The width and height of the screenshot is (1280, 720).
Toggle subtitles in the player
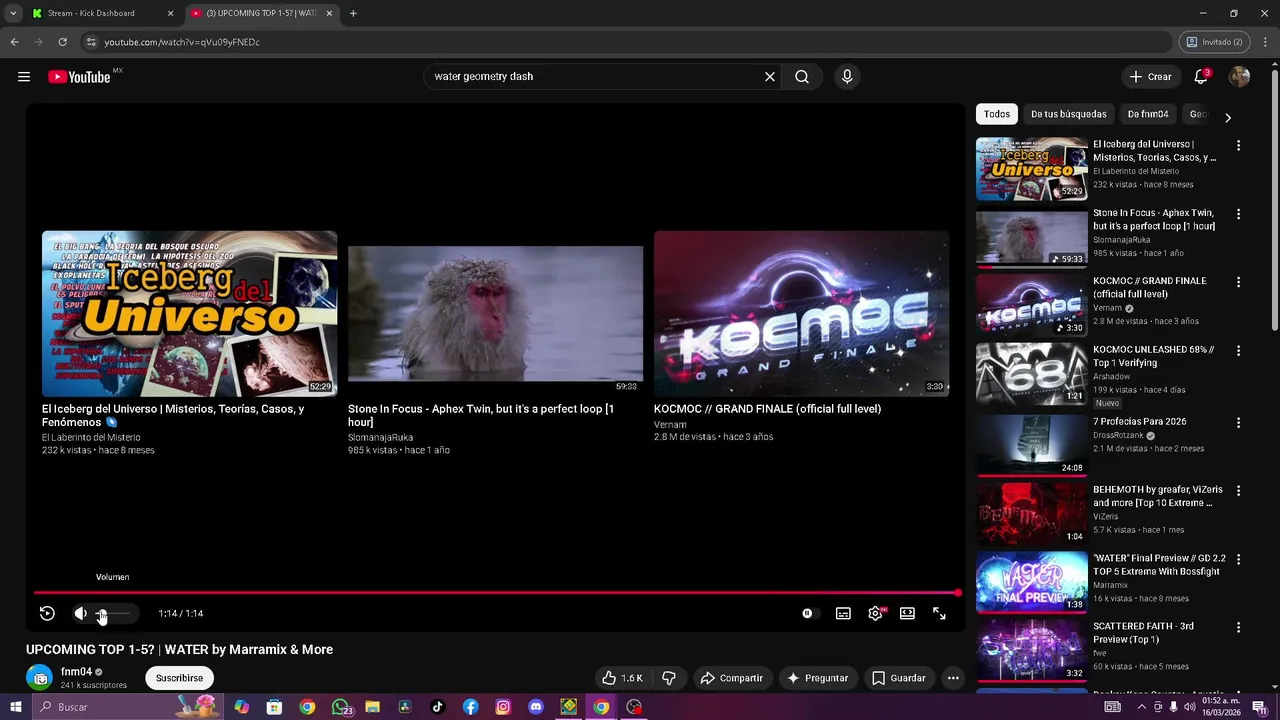pos(843,614)
